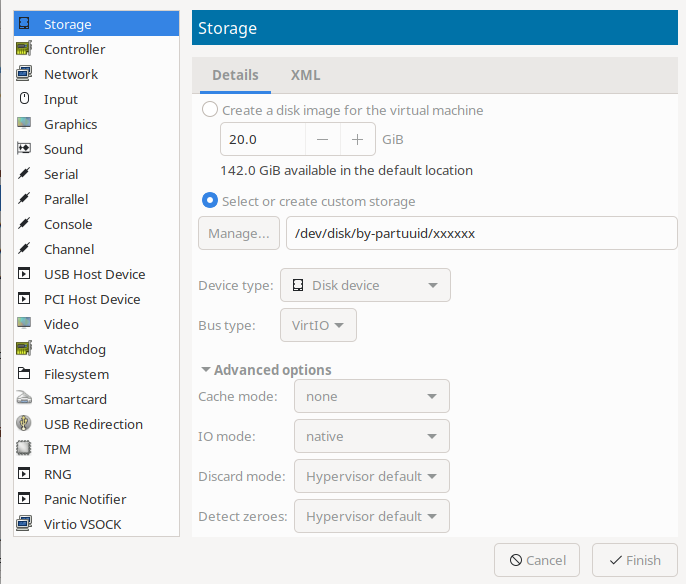Select 'Create a disk image' radio option
The image size is (686, 584).
(210, 110)
